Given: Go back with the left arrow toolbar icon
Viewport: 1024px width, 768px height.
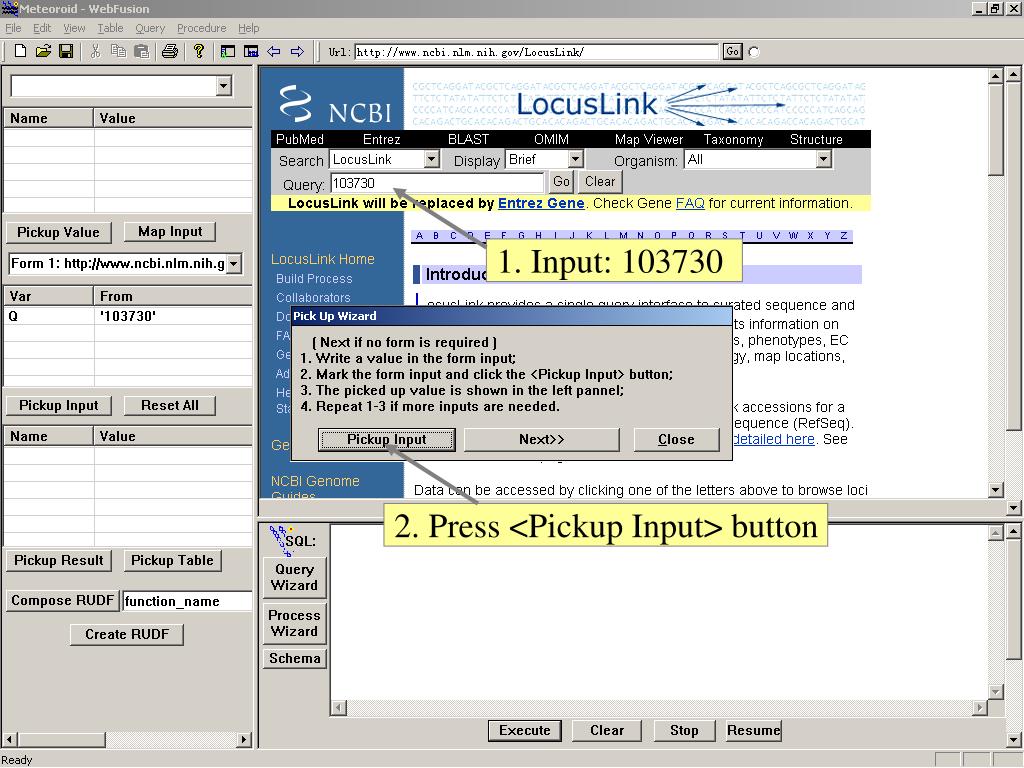Looking at the screenshot, I should [x=274, y=51].
